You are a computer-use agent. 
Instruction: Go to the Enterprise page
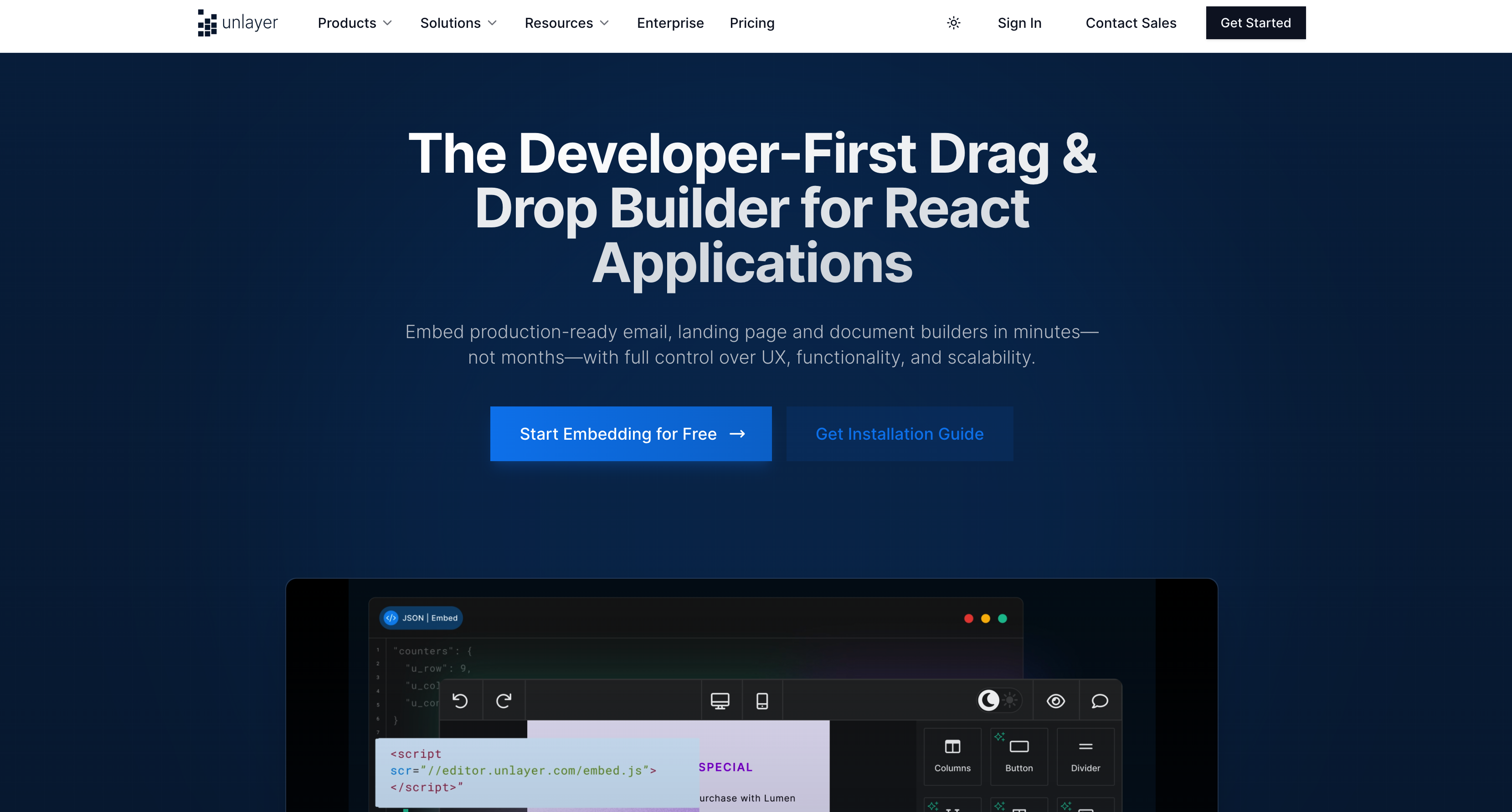[670, 23]
